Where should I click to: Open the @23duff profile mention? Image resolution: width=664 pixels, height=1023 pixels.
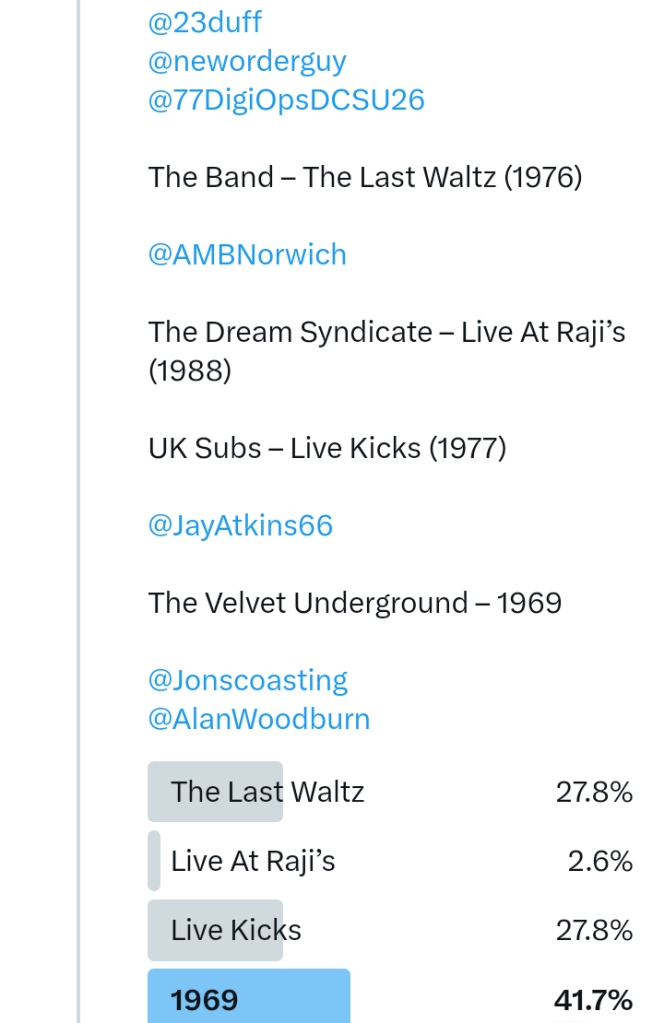tap(205, 23)
